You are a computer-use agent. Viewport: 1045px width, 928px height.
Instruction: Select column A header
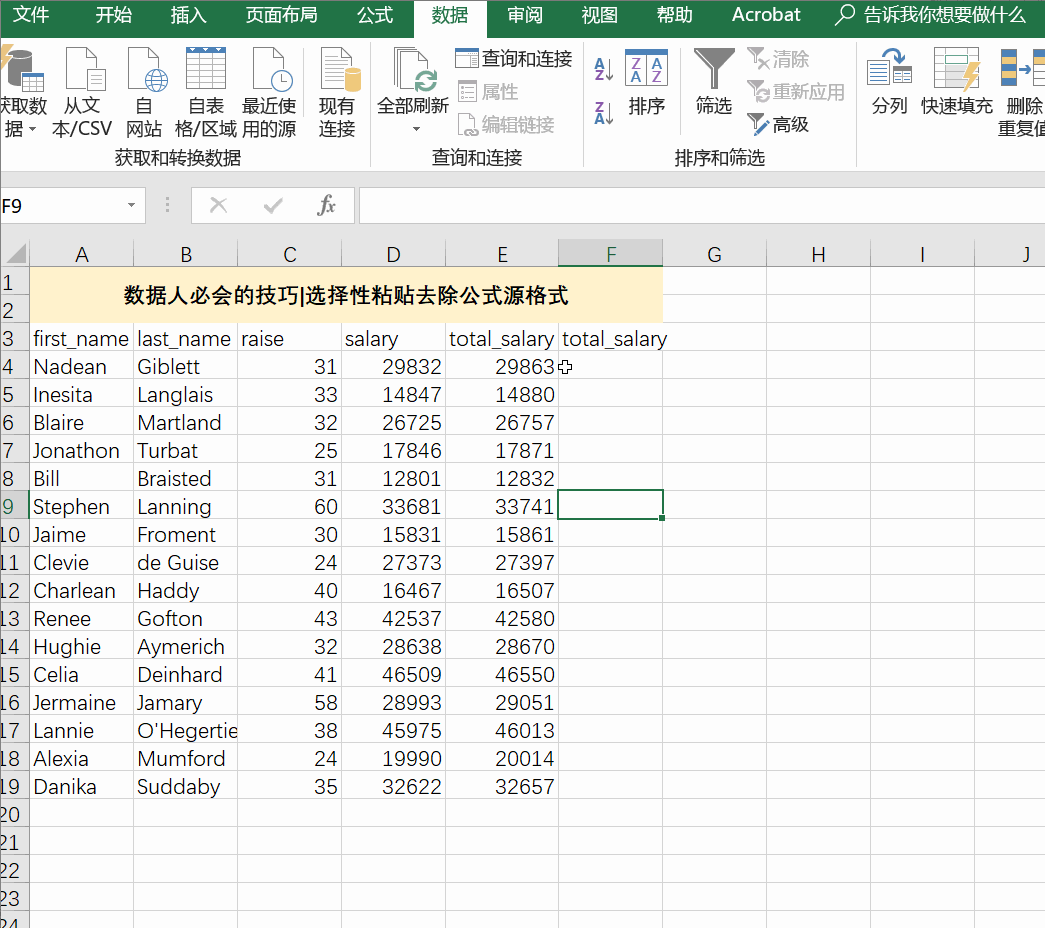point(81,254)
